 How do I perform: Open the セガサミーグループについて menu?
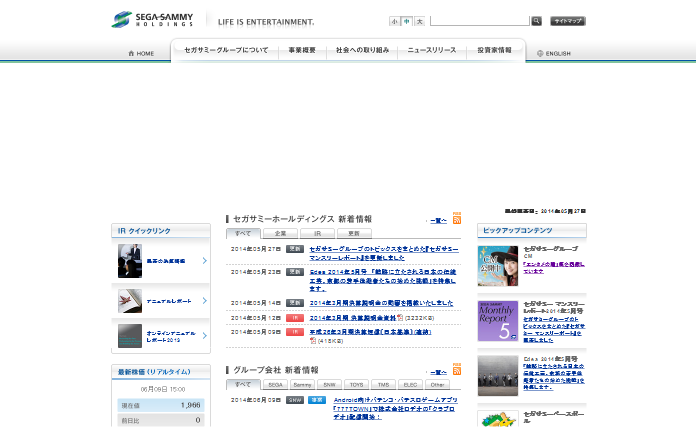(226, 50)
